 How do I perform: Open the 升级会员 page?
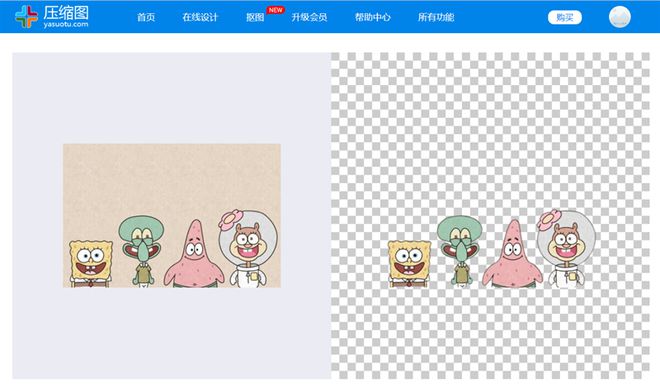coord(309,17)
